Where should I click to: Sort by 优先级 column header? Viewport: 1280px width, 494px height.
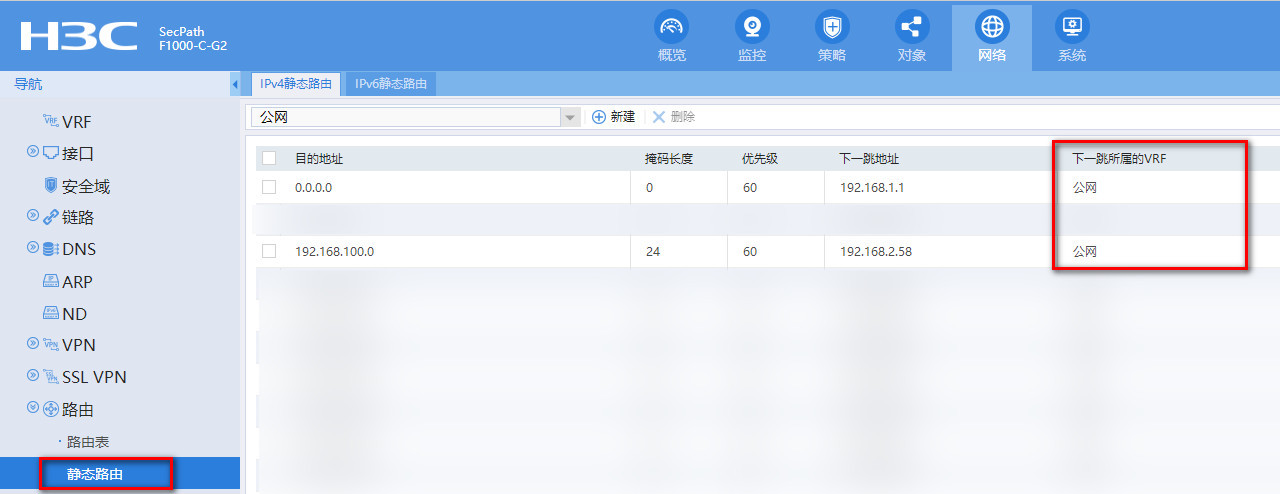[760, 159]
